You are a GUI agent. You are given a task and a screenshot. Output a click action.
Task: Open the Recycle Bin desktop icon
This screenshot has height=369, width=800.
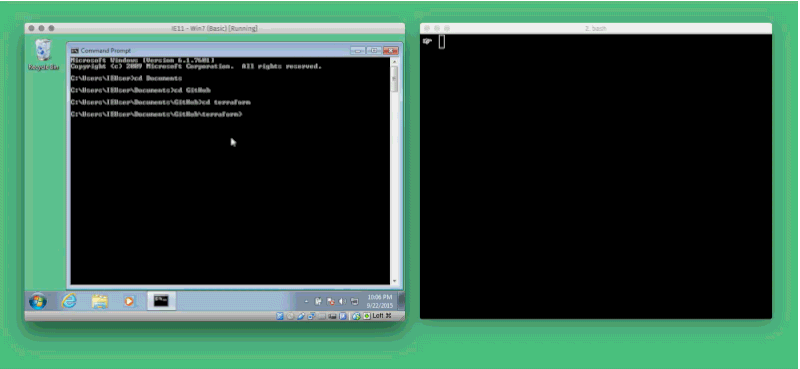(43, 55)
